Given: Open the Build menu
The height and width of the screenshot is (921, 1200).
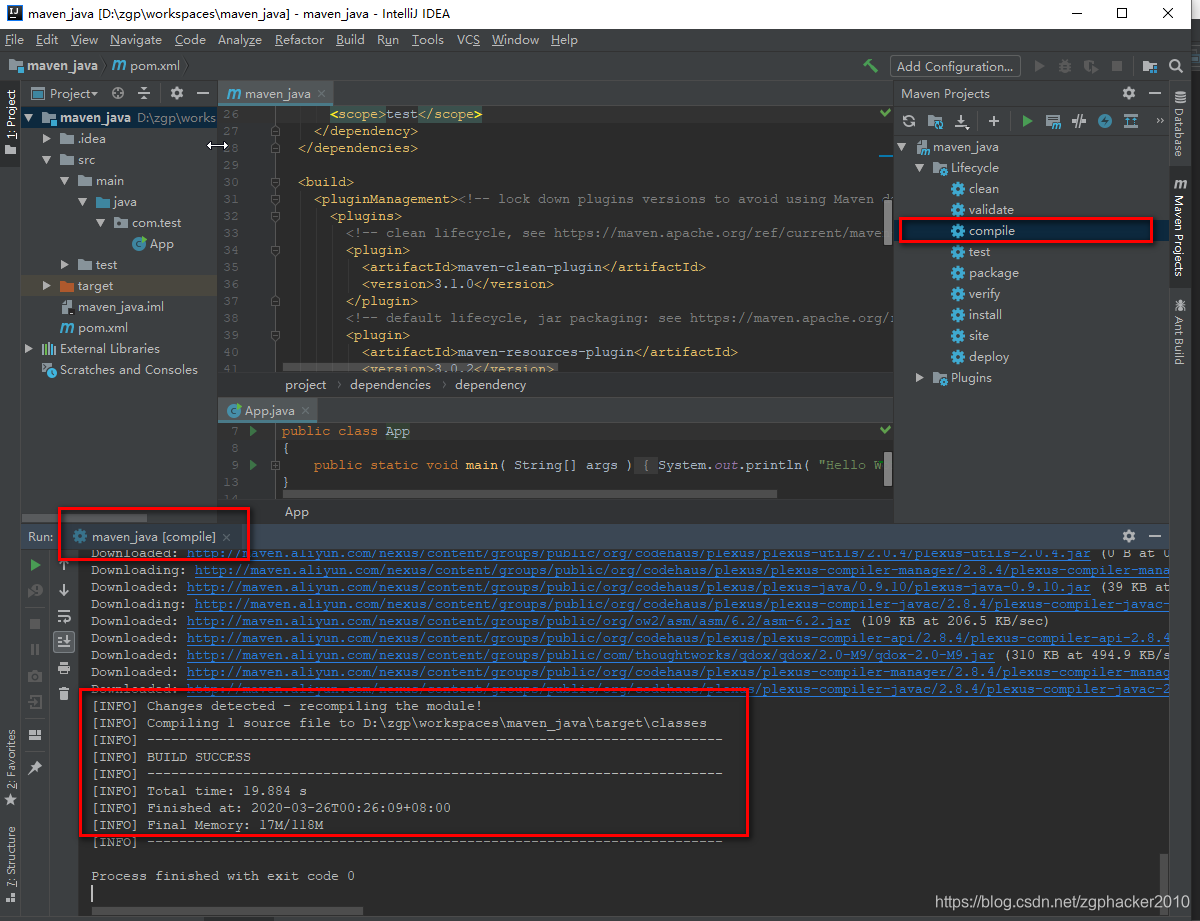Looking at the screenshot, I should click(350, 40).
